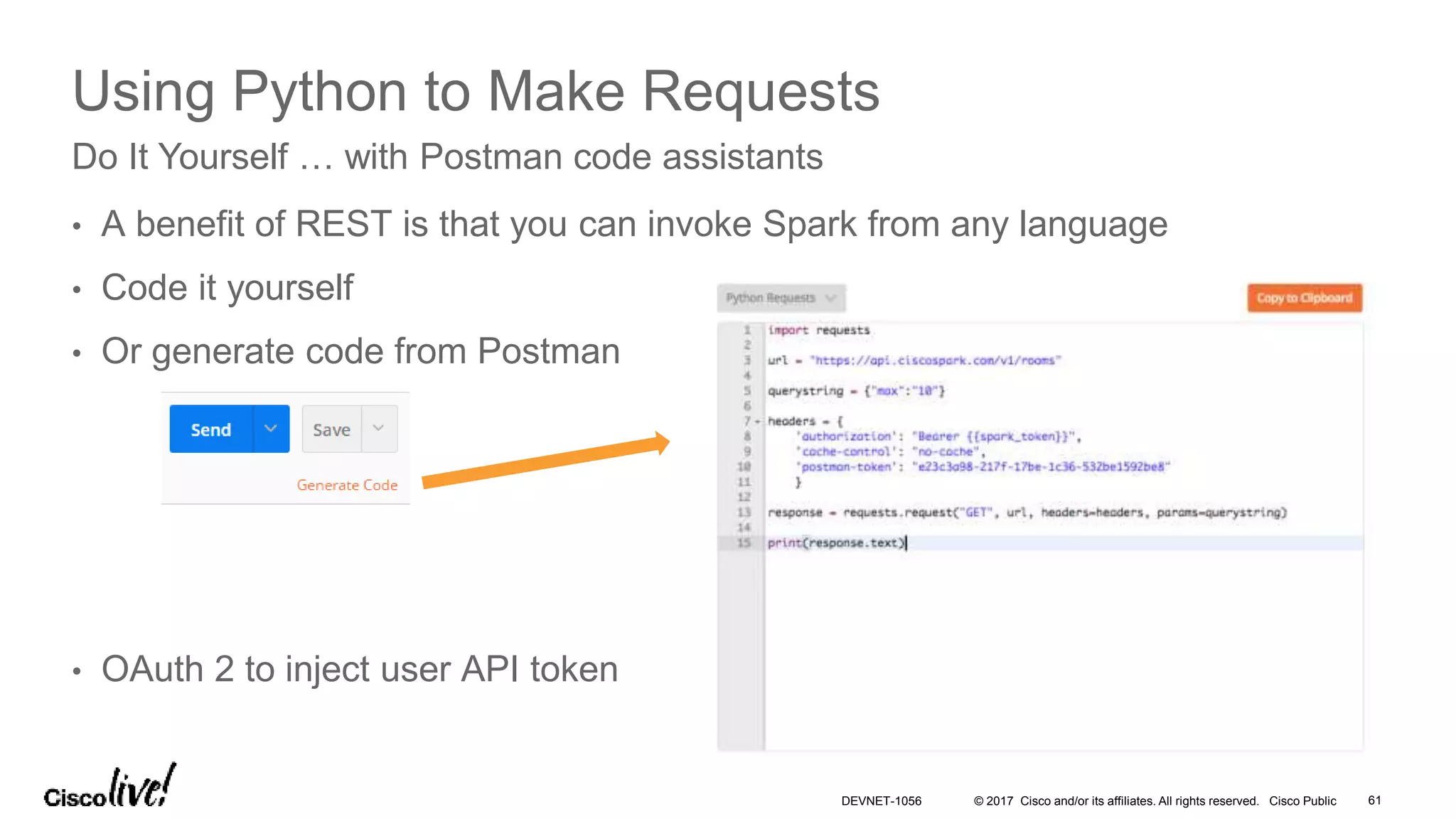Click the print(response.text) line
The height and width of the screenshot is (819, 1456).
[836, 543]
